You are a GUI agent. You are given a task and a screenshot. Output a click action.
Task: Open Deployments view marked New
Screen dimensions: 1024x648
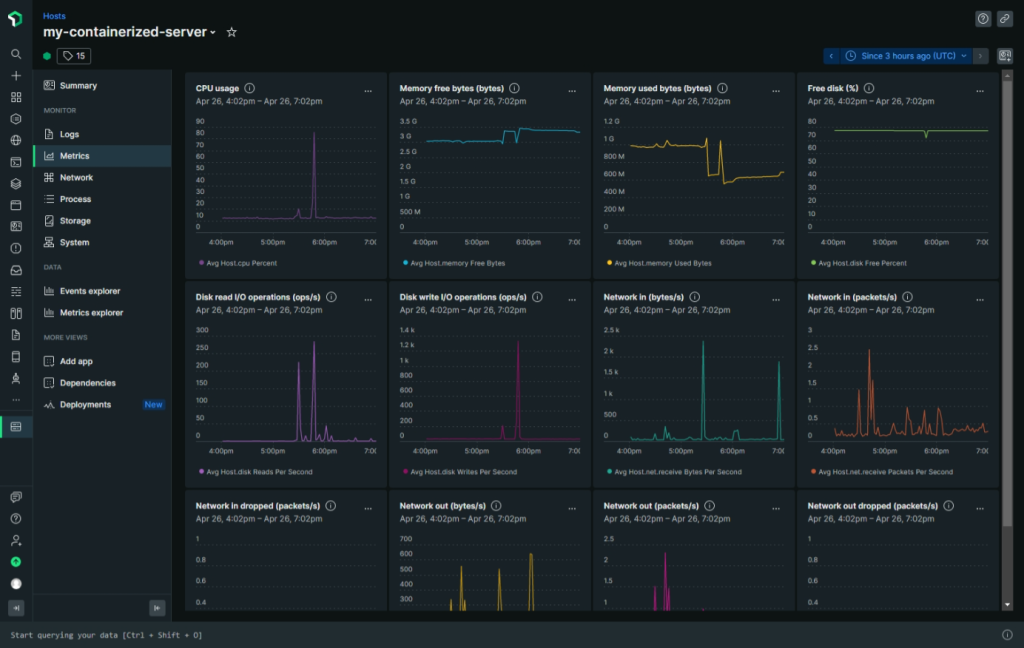tap(103, 405)
